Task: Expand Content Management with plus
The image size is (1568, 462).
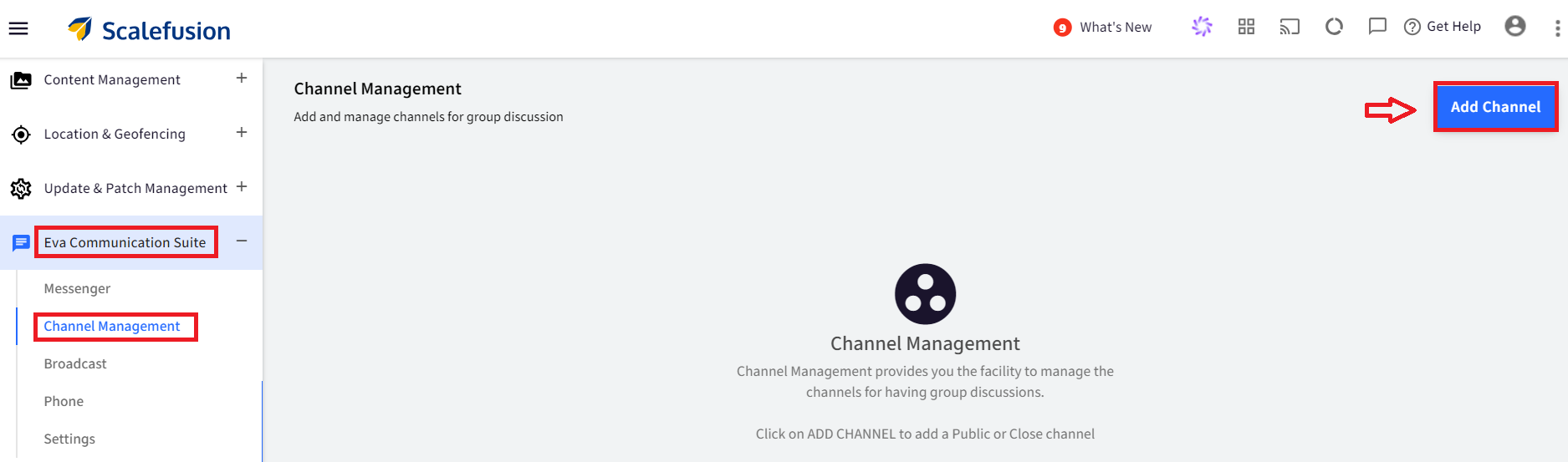Action: (242, 78)
